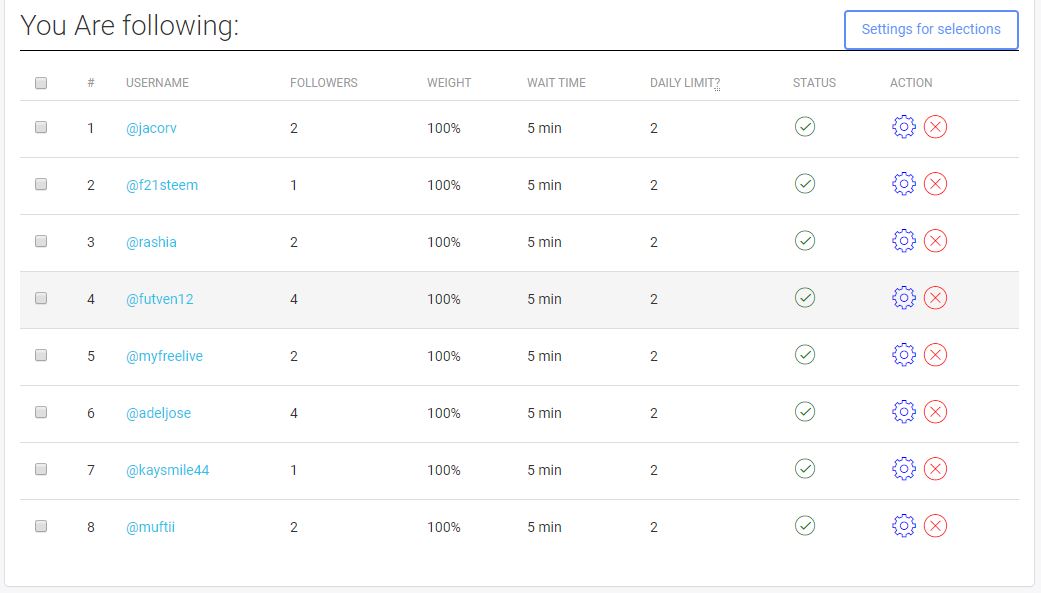
Task: Select the checkbox beside @myfreelive
Action: coord(41,356)
